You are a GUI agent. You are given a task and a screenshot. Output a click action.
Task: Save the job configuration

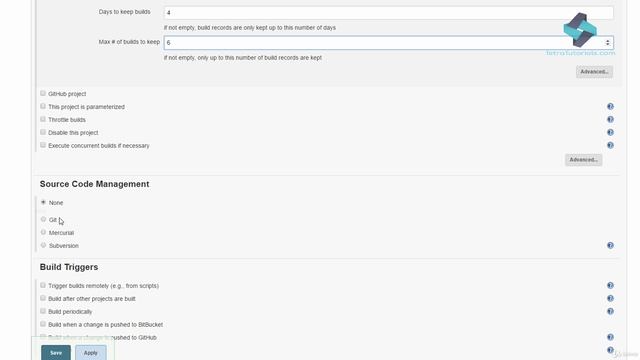coord(56,353)
